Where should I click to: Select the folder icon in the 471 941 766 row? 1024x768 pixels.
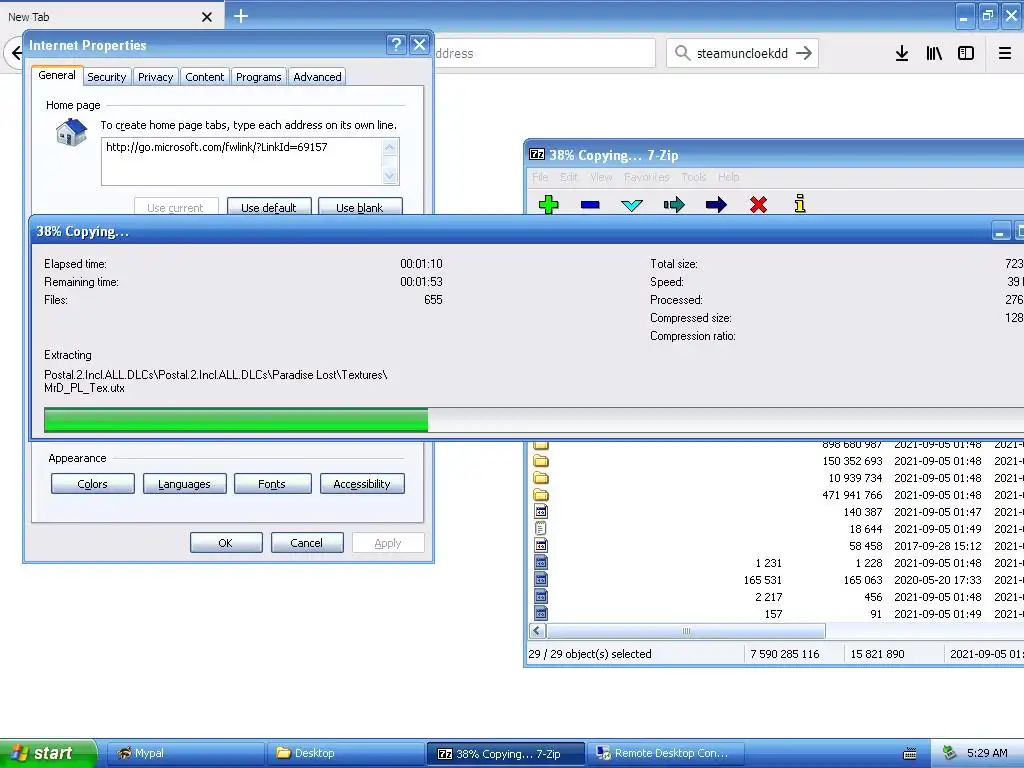pos(541,495)
